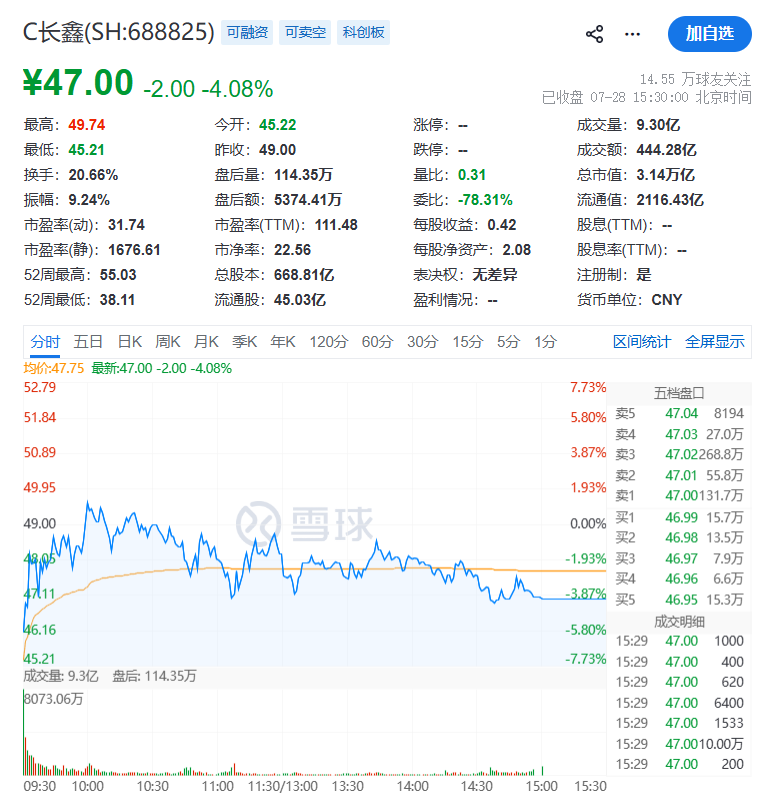Select the 5分 chart tab
Viewport: 771px width, 798px height.
(508, 341)
